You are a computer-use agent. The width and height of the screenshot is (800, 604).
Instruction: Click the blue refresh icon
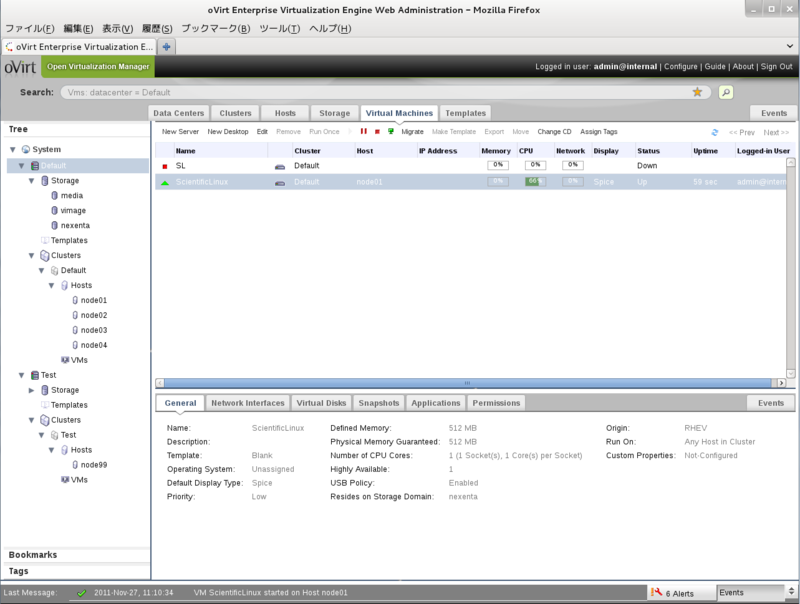pyautogui.click(x=714, y=132)
